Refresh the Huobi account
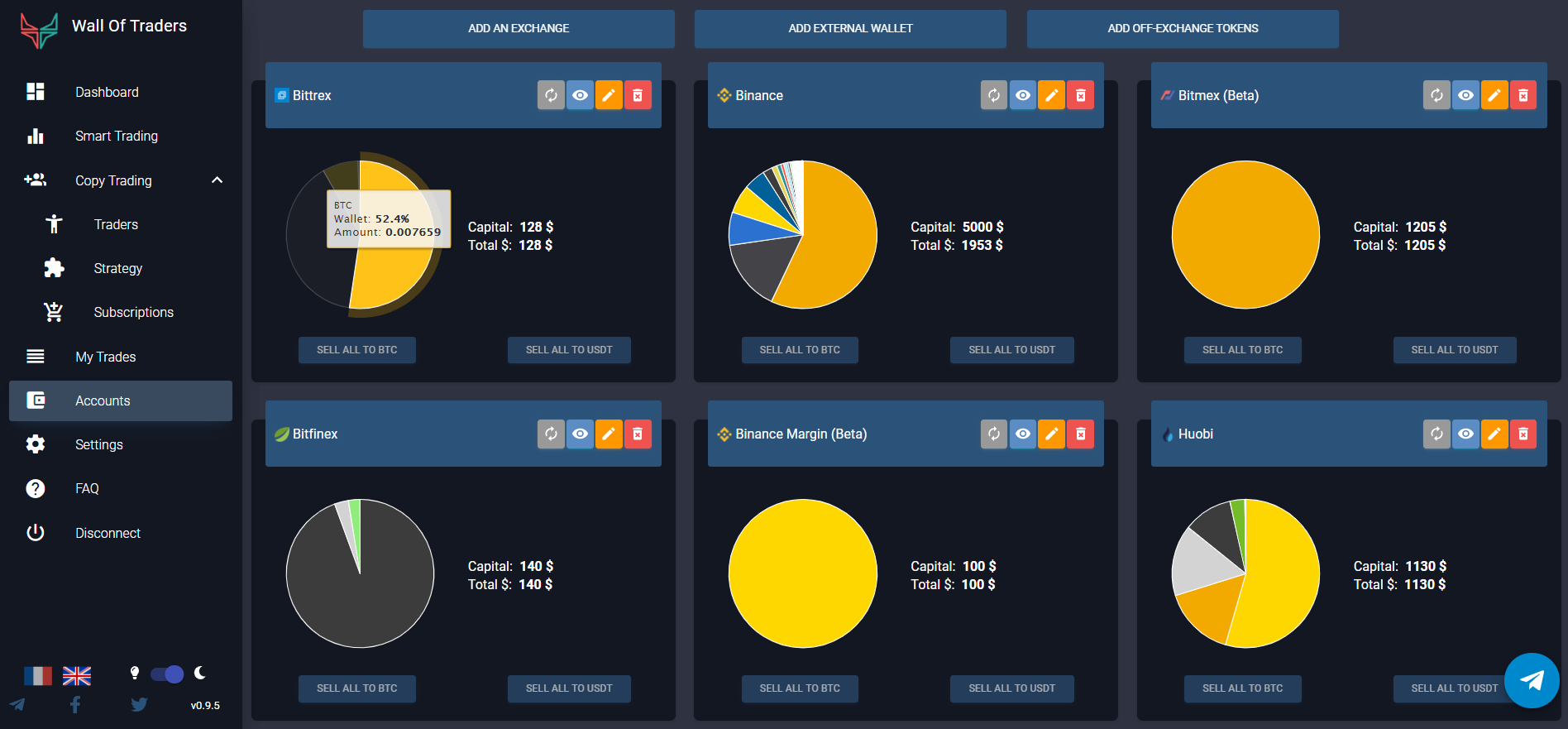The height and width of the screenshot is (729, 1568). point(1437,434)
